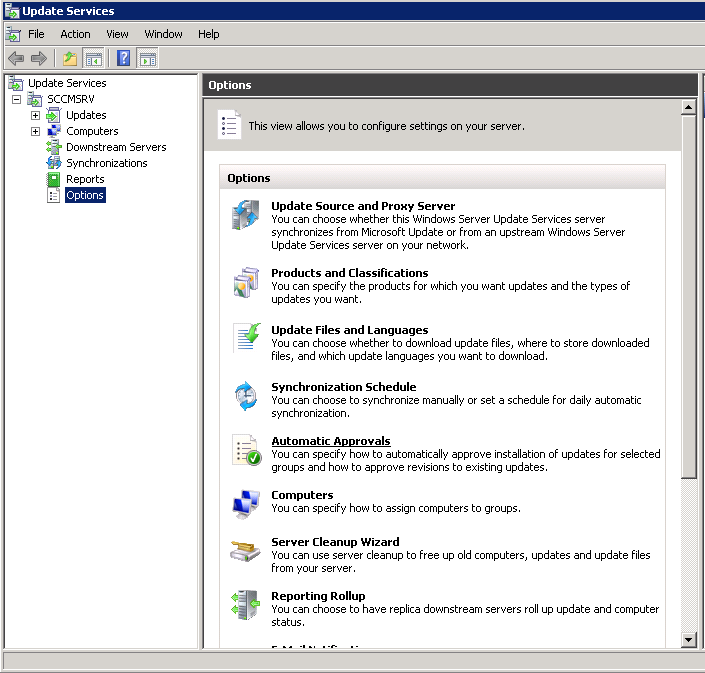Select SCCMSRV in the console tree
705x673 pixels.
coord(71,99)
